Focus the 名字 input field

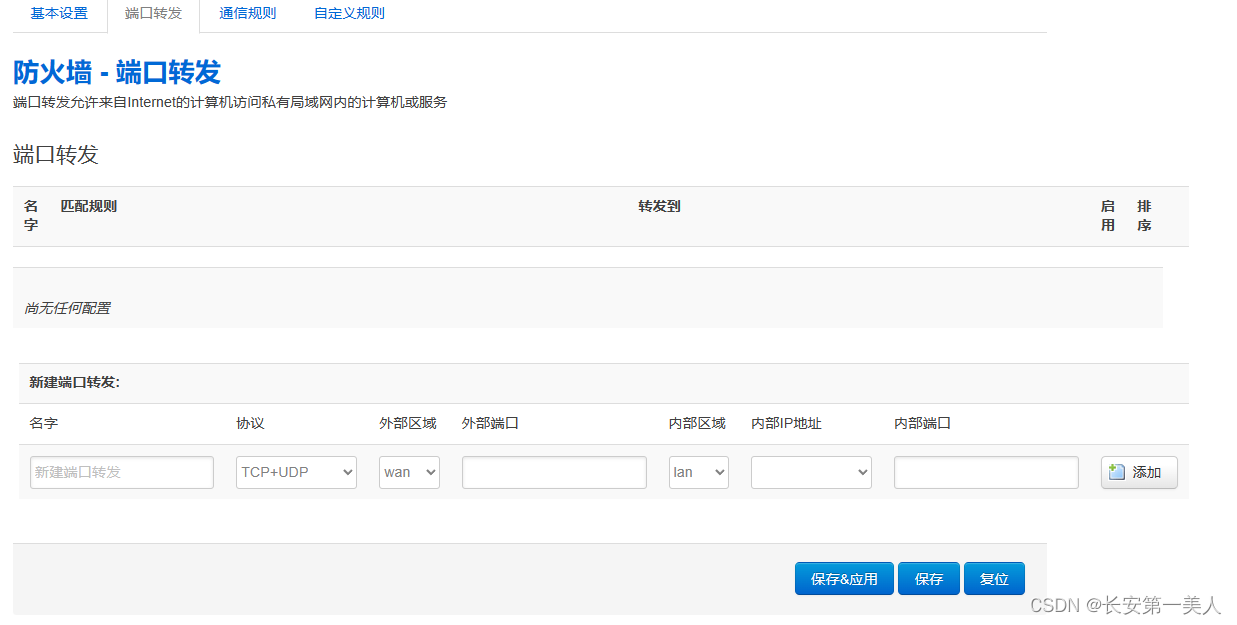(x=122, y=472)
